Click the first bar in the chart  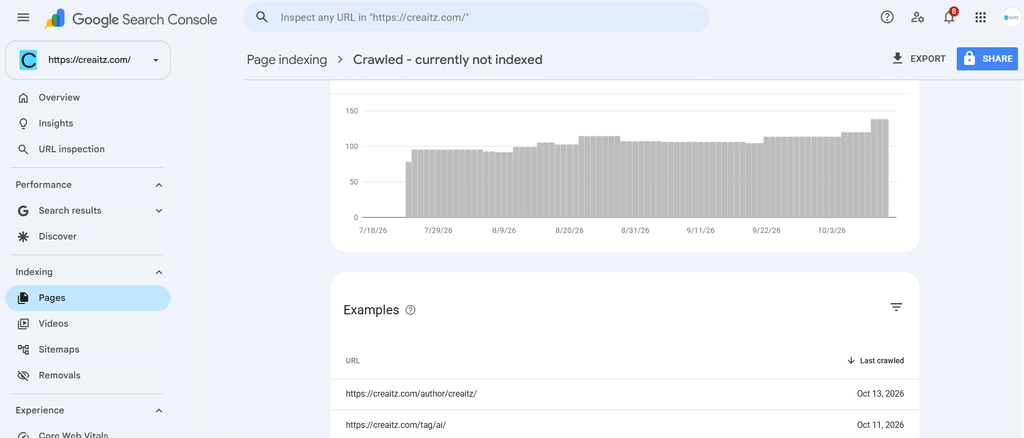point(409,189)
